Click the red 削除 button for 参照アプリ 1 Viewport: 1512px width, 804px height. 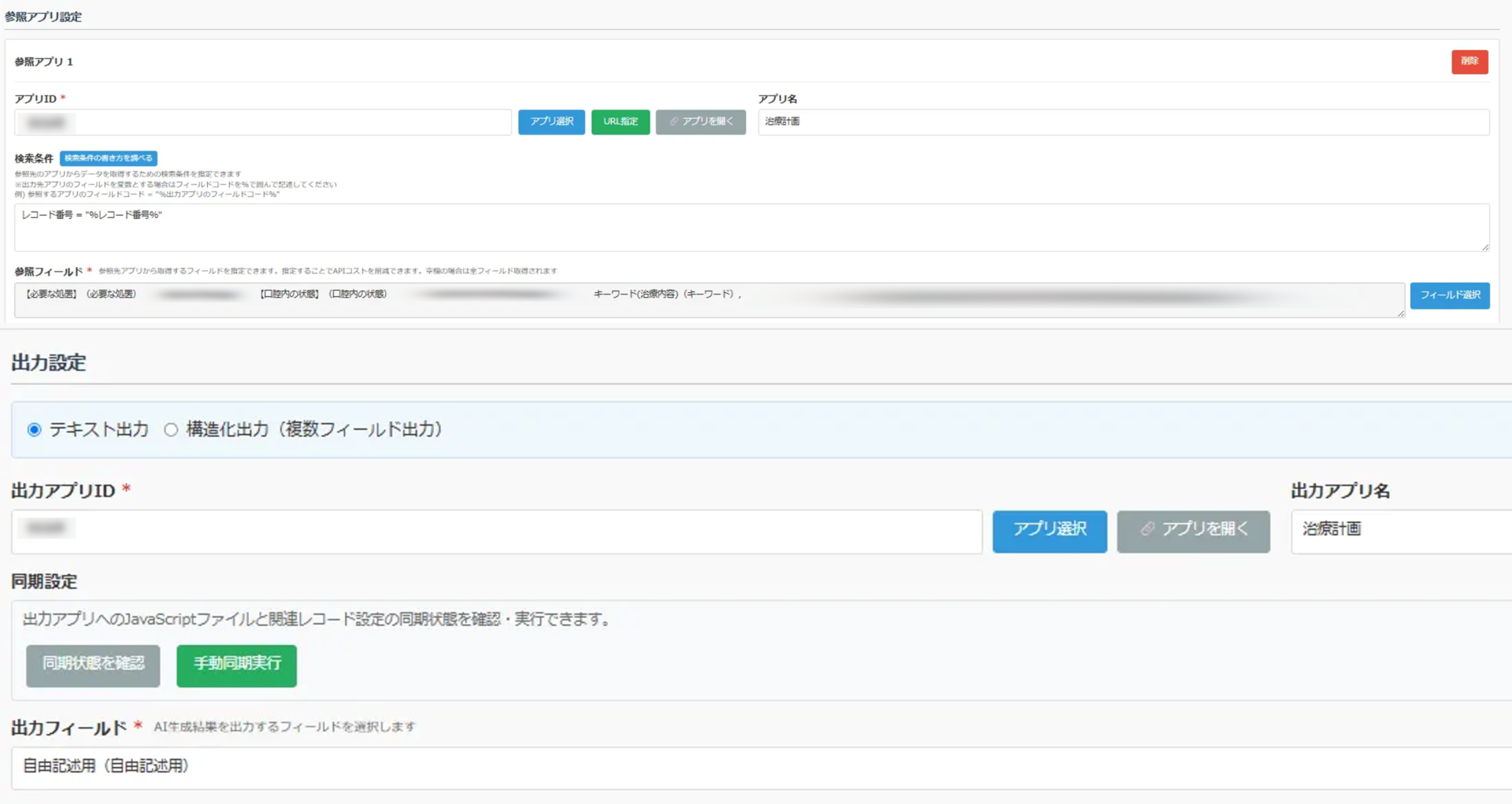click(1469, 61)
